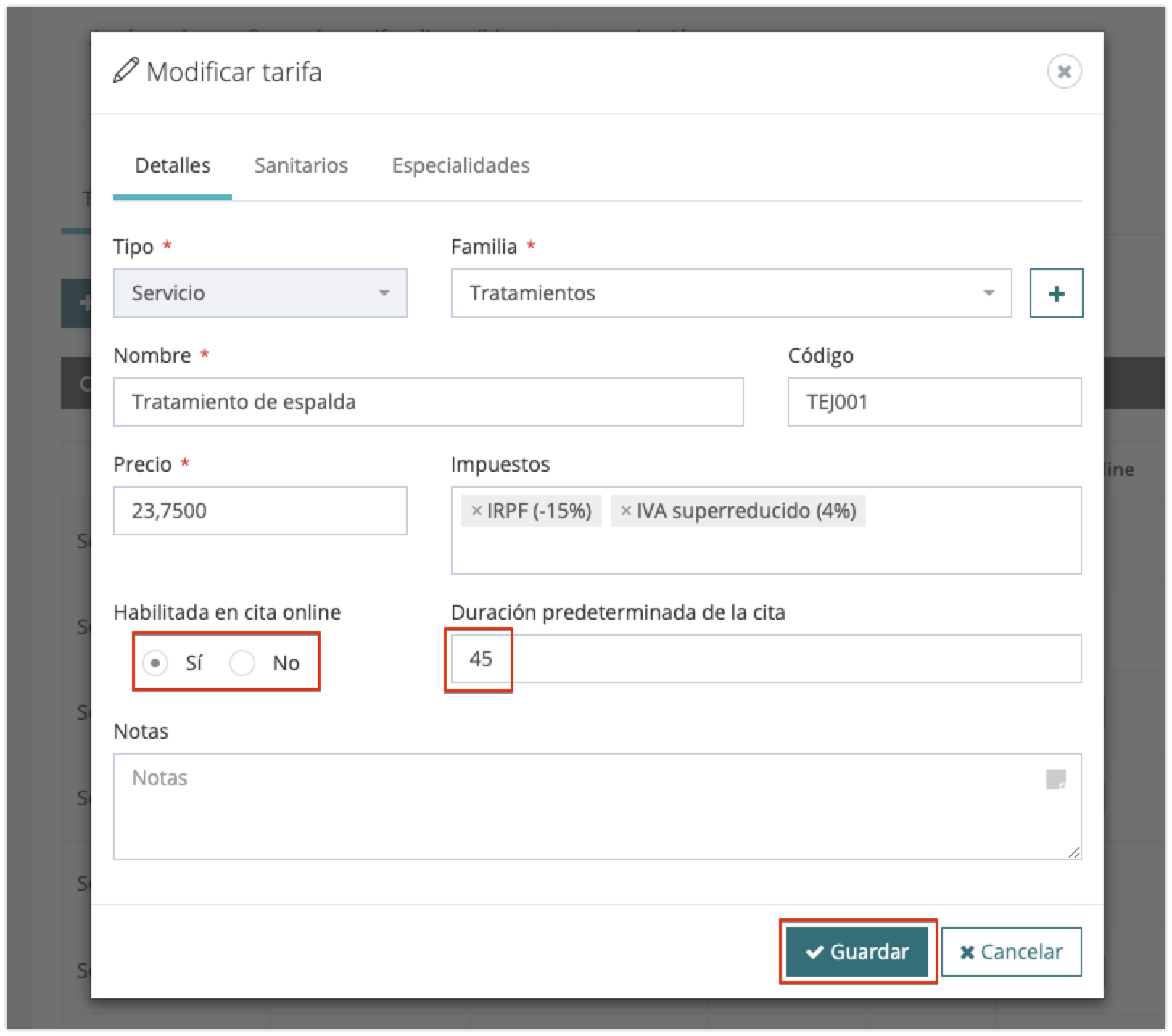Screen dimensions: 1172x1036
Task: Click the Cancelar button
Action: (x=1011, y=952)
